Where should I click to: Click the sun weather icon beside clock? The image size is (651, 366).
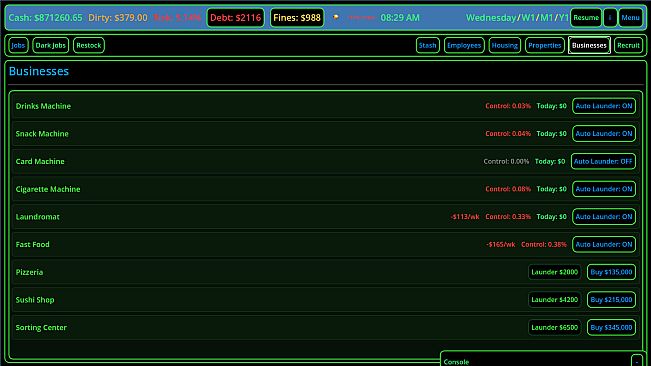335,17
